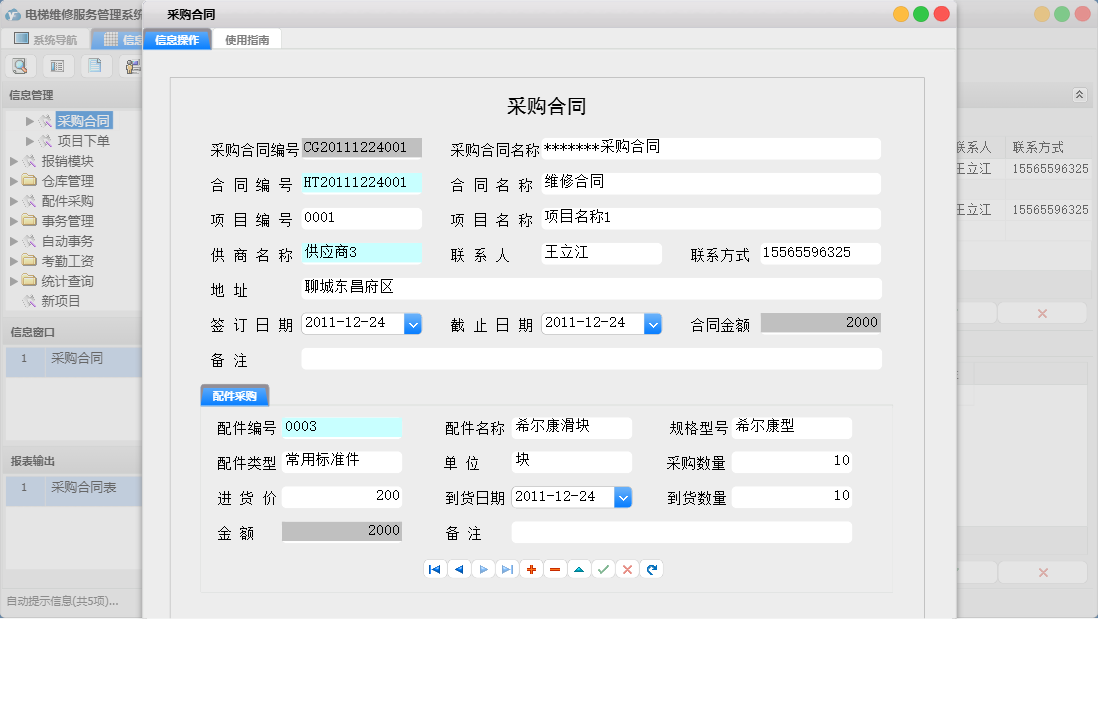
Task: Add a new record with the plus icon
Action: (531, 569)
